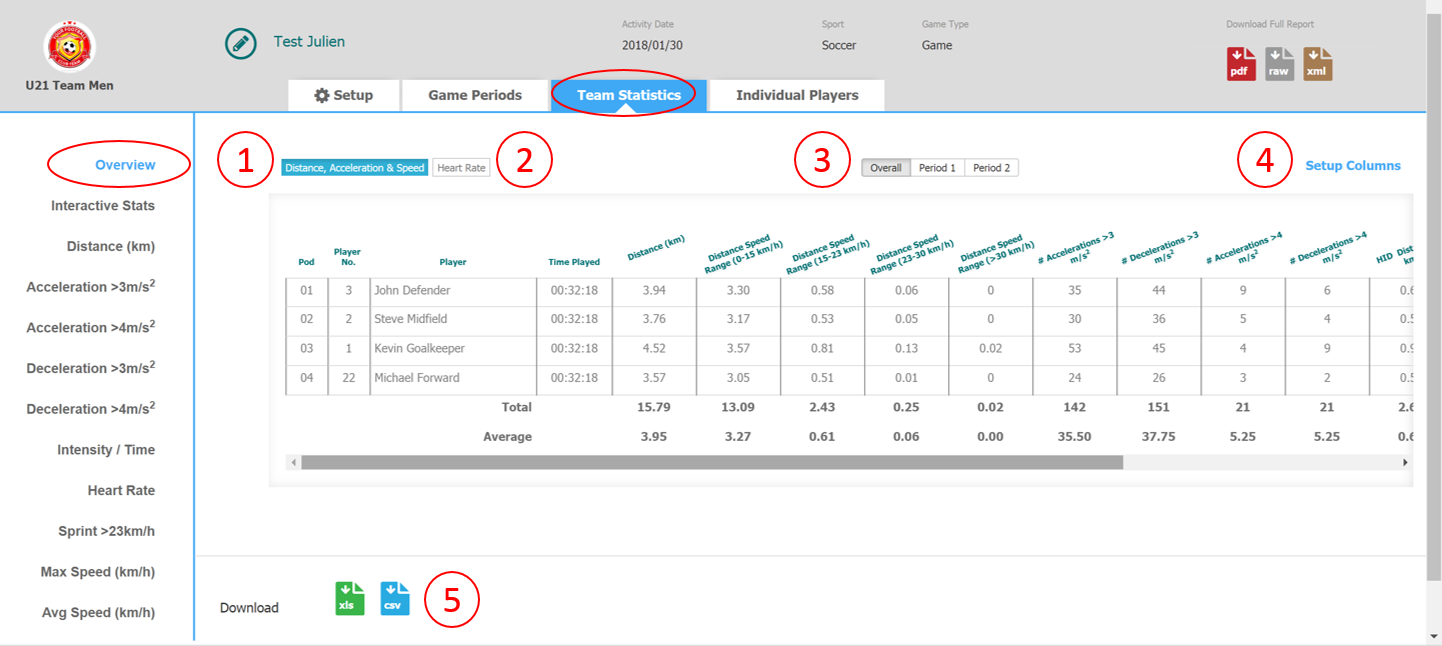Viewport: 1442px width, 646px height.
Task: Click the U21 Team Men club logo
Action: (x=72, y=45)
